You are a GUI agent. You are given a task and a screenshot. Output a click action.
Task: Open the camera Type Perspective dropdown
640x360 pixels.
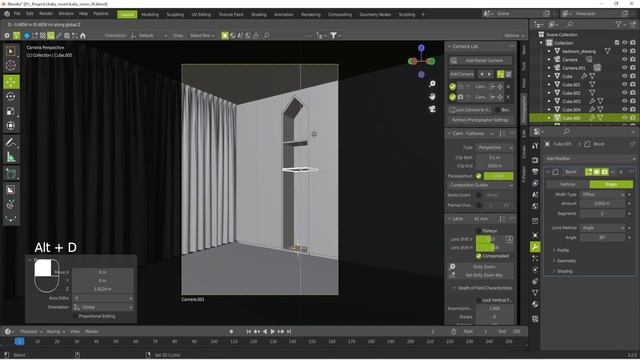(x=494, y=147)
